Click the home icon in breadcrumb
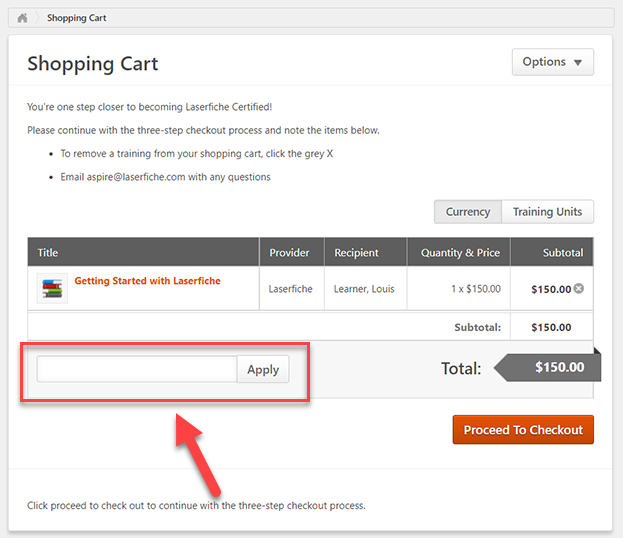623x538 pixels. point(22,18)
